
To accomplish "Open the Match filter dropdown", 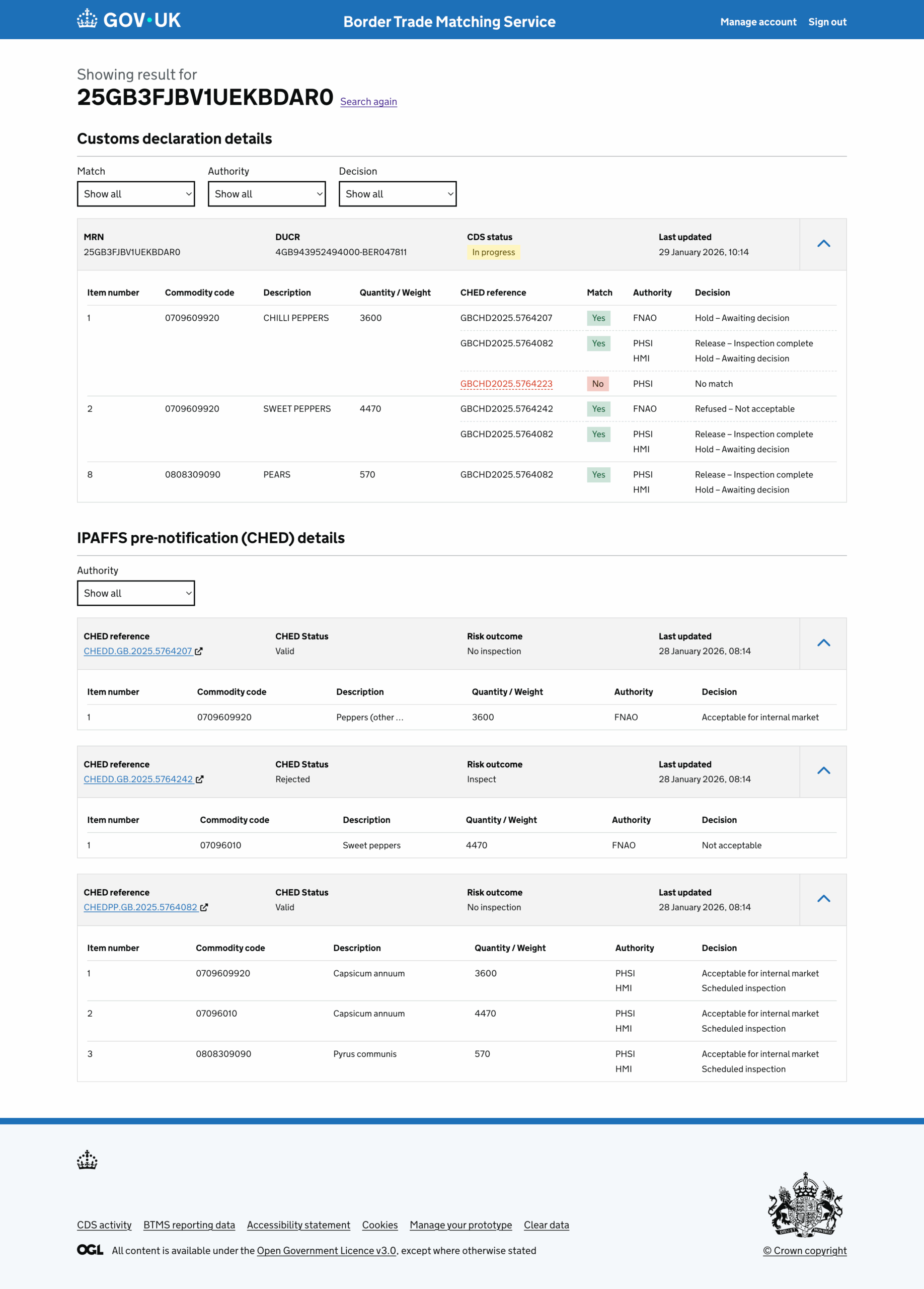I will (x=136, y=194).
